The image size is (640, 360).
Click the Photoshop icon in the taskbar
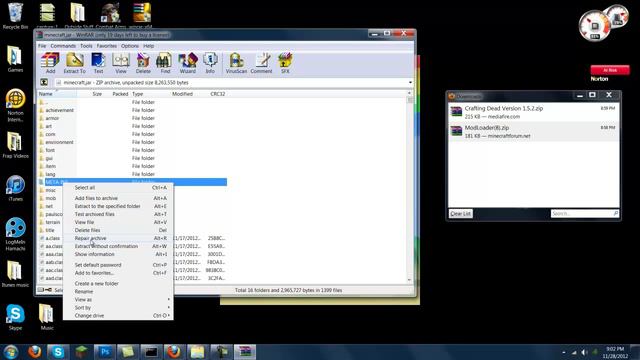click(x=104, y=351)
